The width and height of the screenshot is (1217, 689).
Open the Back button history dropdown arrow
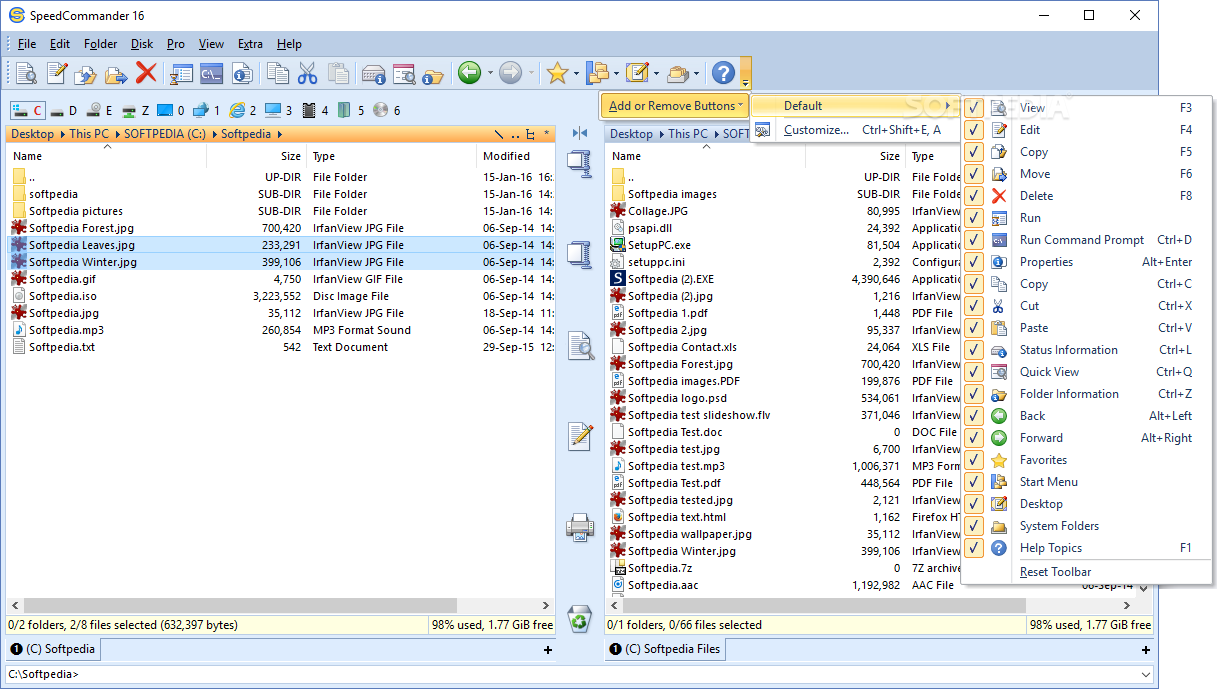tap(490, 73)
